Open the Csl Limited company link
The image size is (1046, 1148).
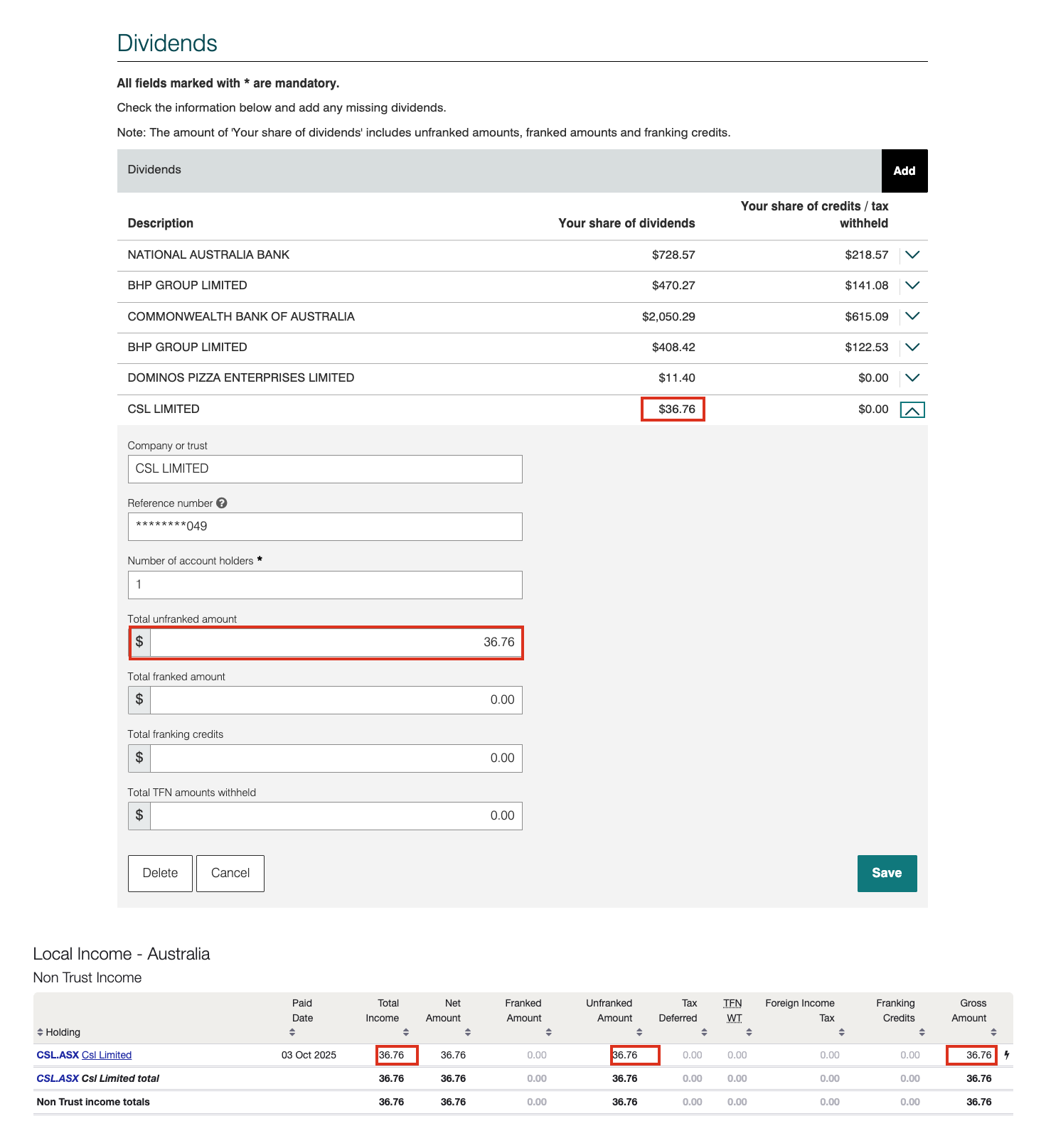pyautogui.click(x=107, y=1055)
